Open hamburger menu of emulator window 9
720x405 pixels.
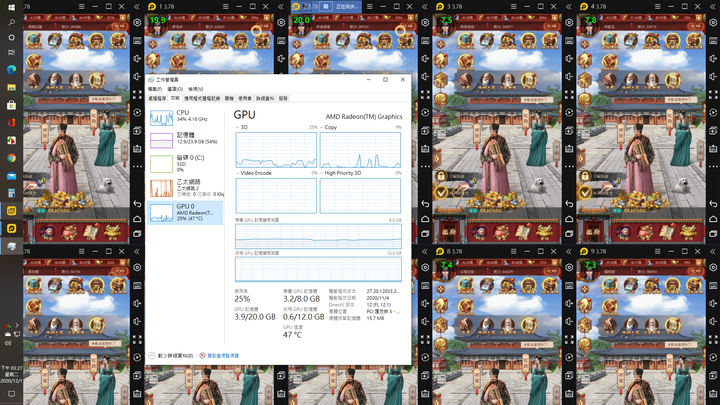click(658, 251)
